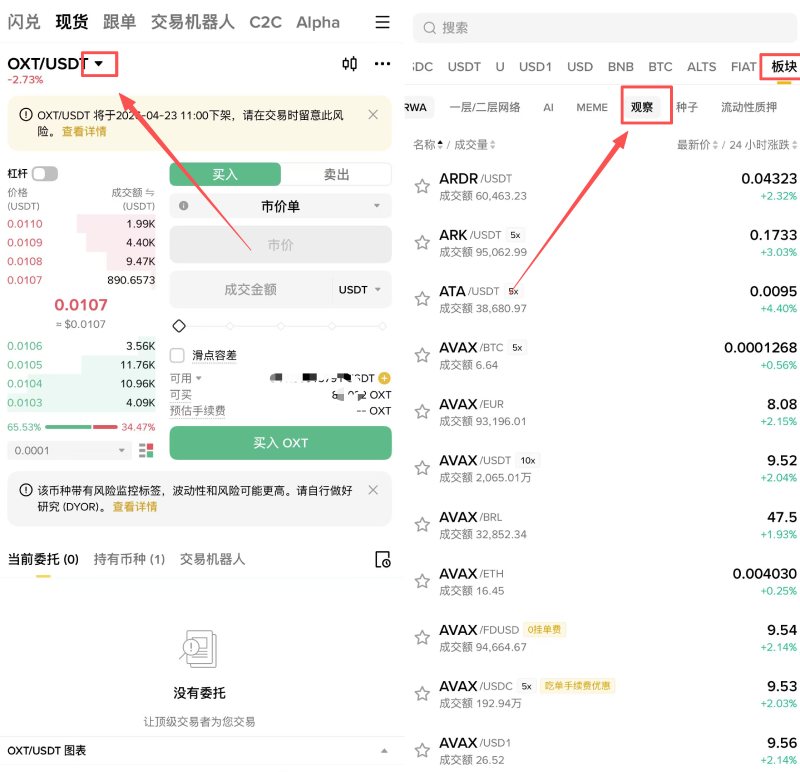The width and height of the screenshot is (800, 772).
Task: Toggle favorite star on ATA/USDT pair
Action: pos(421,299)
